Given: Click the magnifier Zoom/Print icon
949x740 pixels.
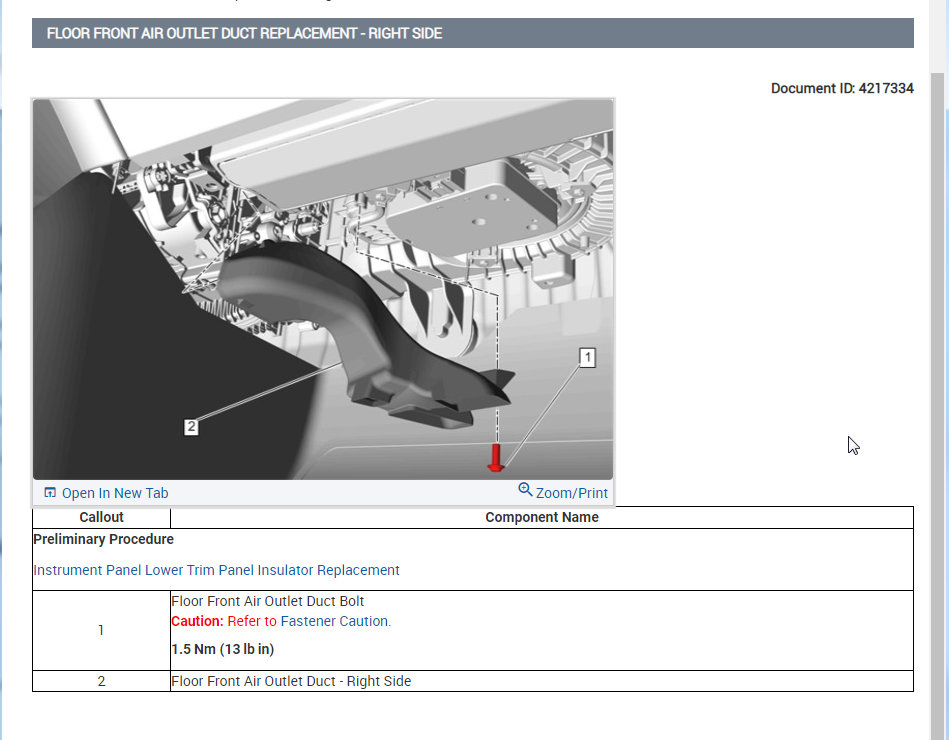Looking at the screenshot, I should click(x=525, y=490).
